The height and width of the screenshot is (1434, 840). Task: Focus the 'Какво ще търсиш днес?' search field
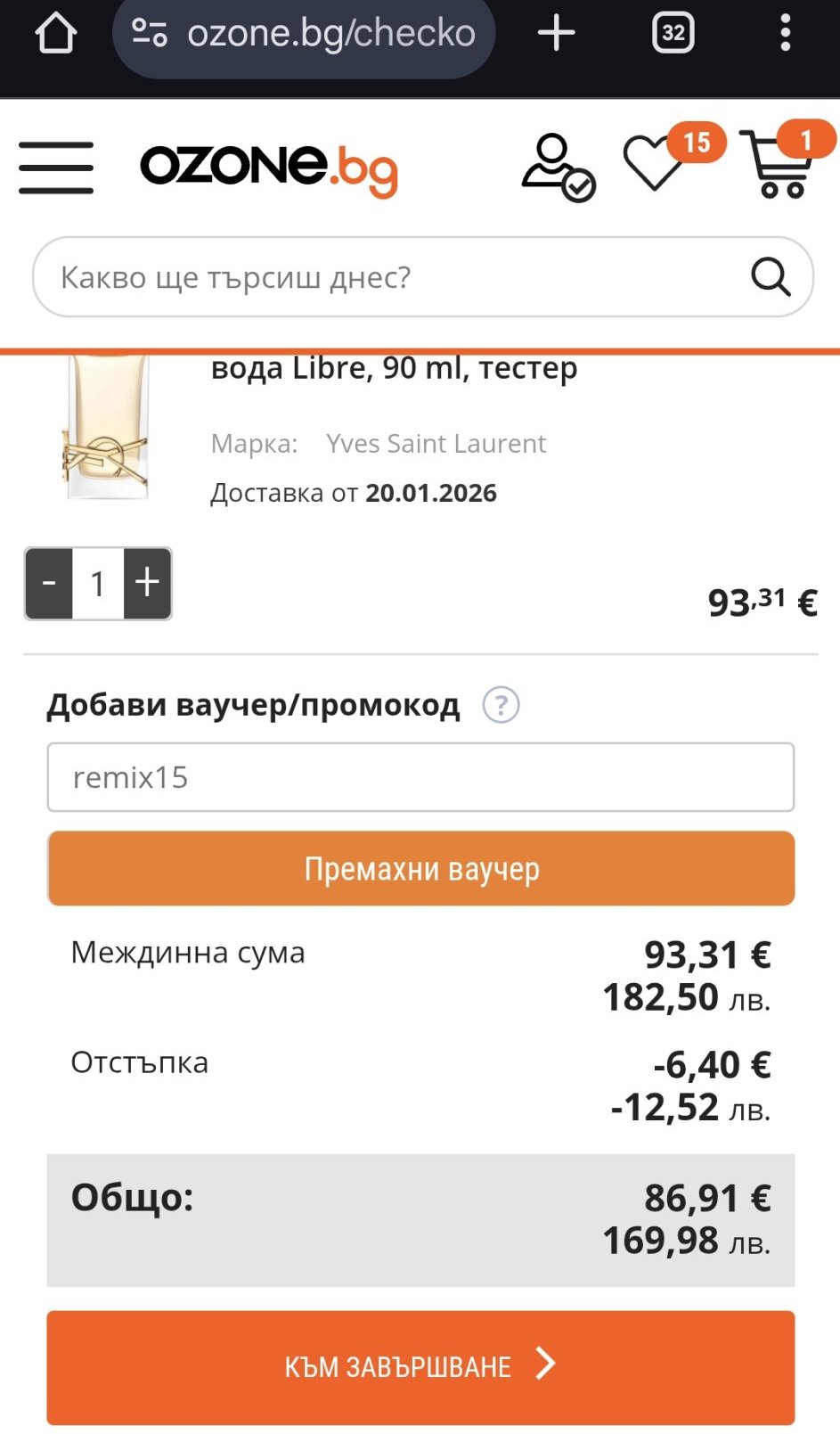click(392, 277)
